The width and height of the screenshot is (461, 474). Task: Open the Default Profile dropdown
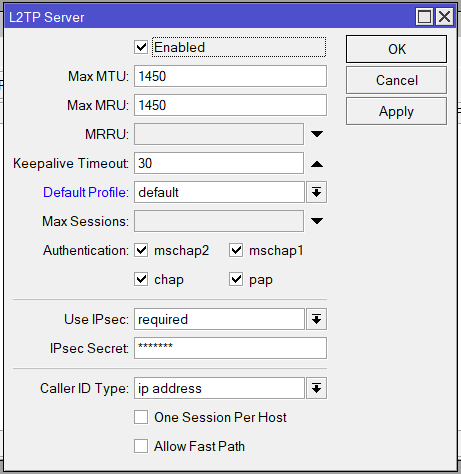click(316, 192)
